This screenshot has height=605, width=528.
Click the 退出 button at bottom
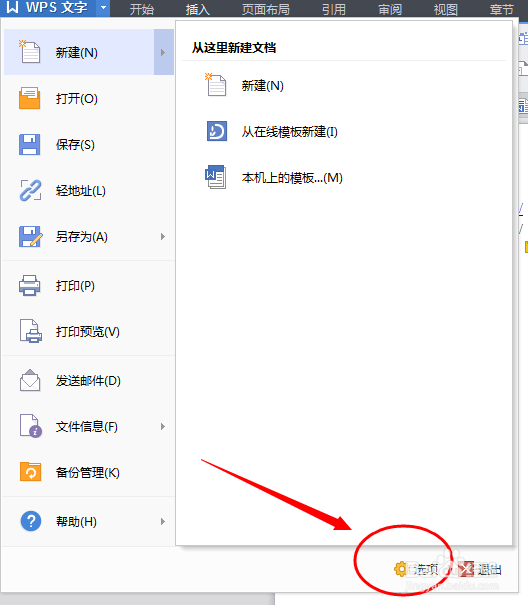[x=481, y=569]
